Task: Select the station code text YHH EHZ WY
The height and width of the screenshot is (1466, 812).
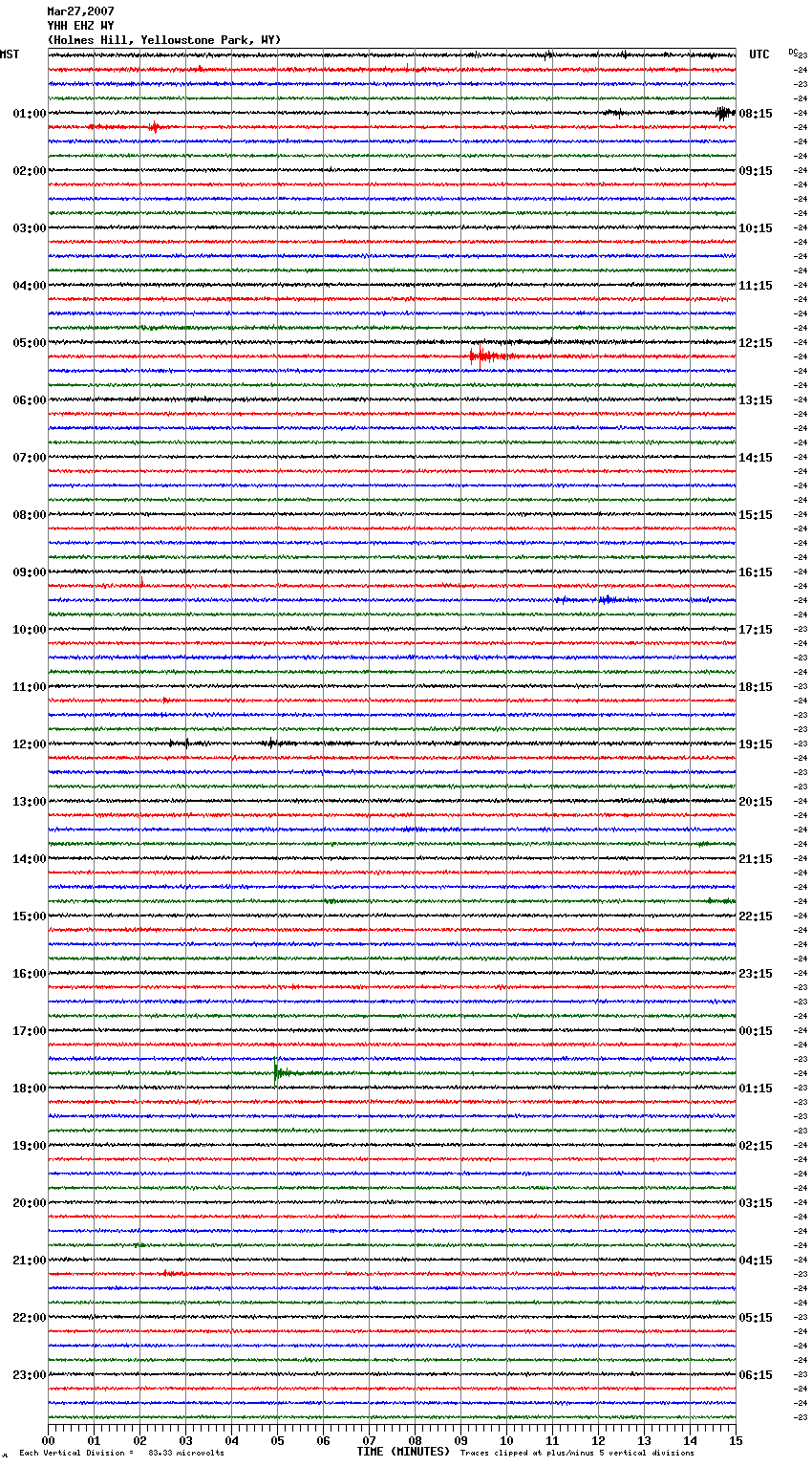Action: coord(80,26)
